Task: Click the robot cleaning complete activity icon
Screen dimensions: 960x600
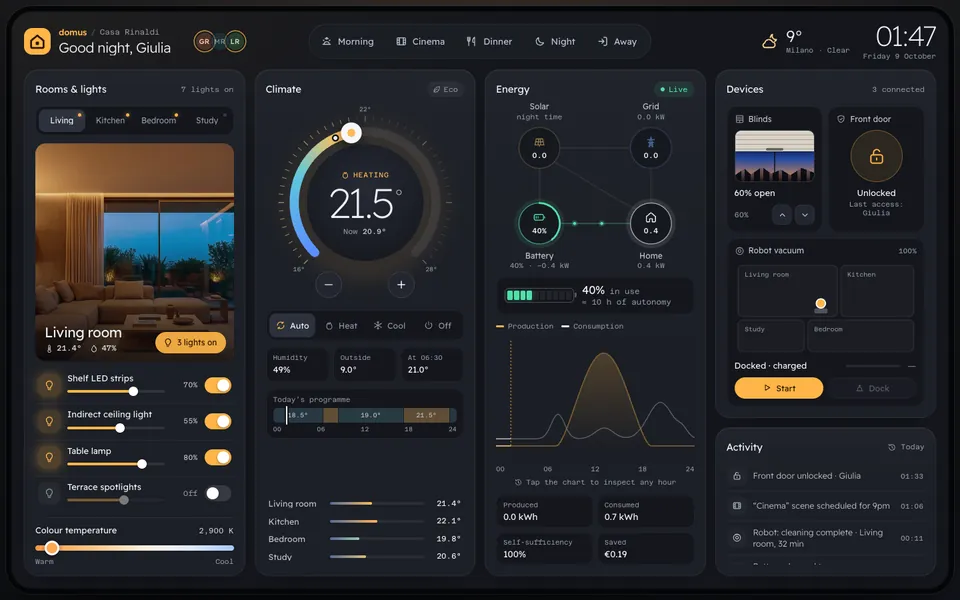Action: pos(737,538)
